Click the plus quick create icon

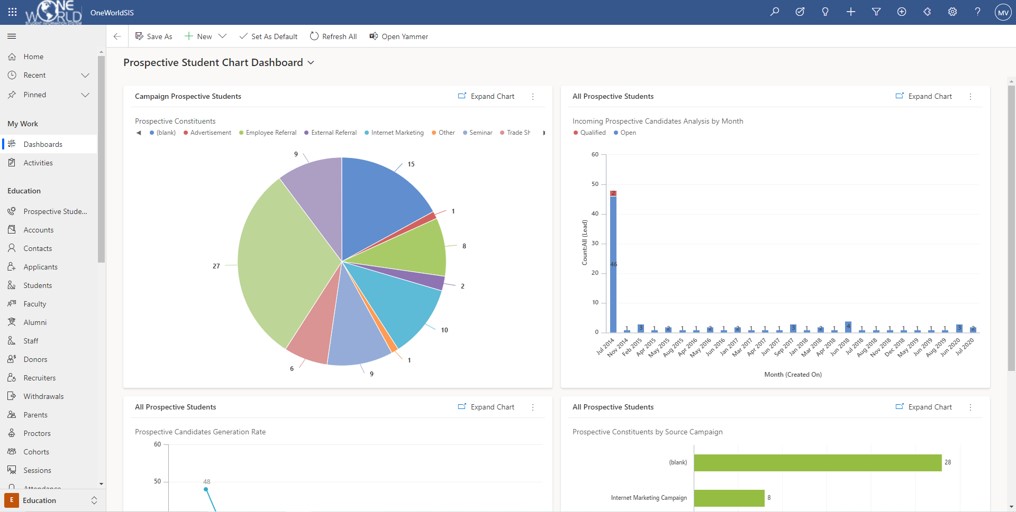point(851,12)
